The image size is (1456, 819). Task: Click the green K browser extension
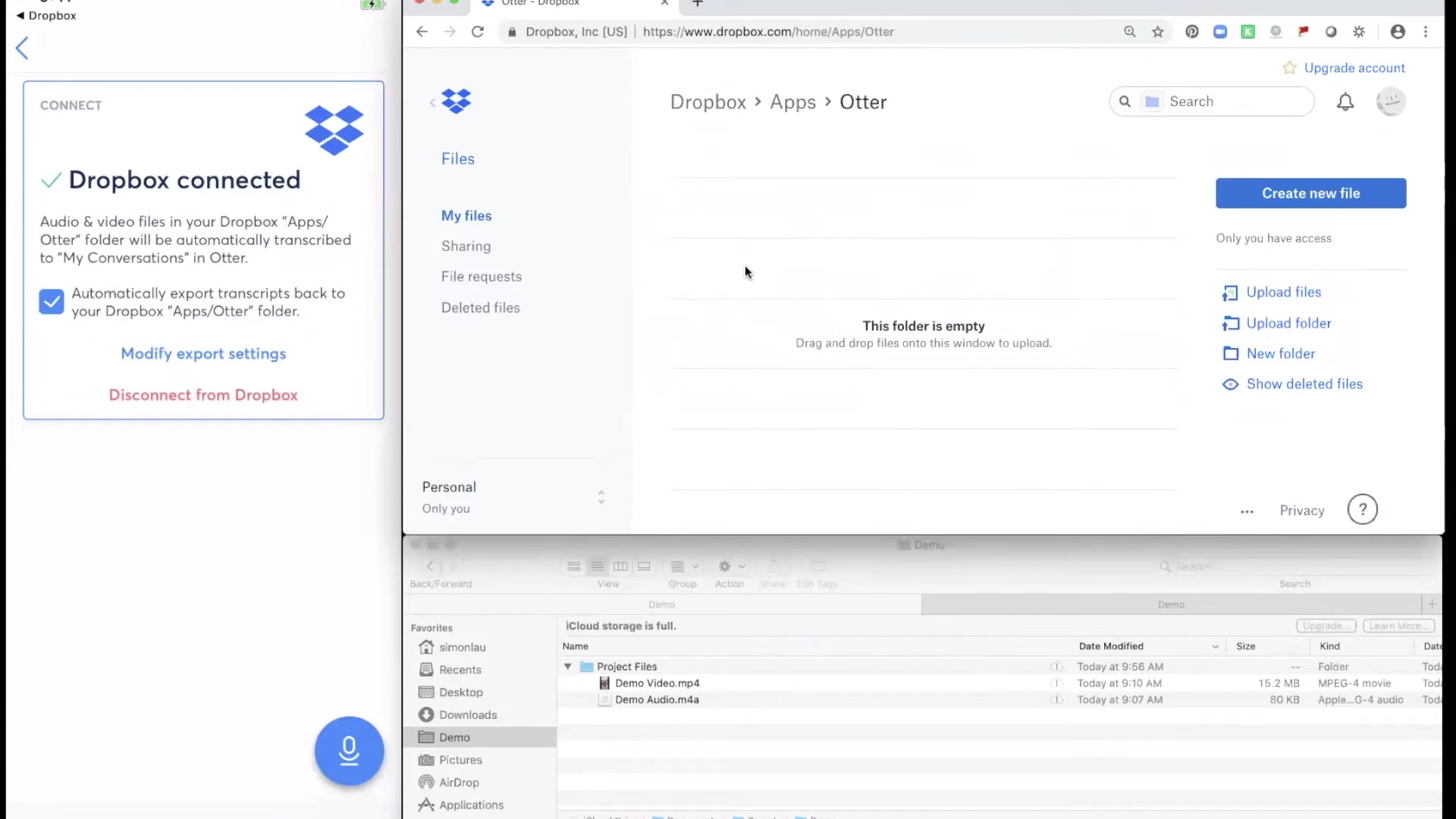pos(1247,32)
